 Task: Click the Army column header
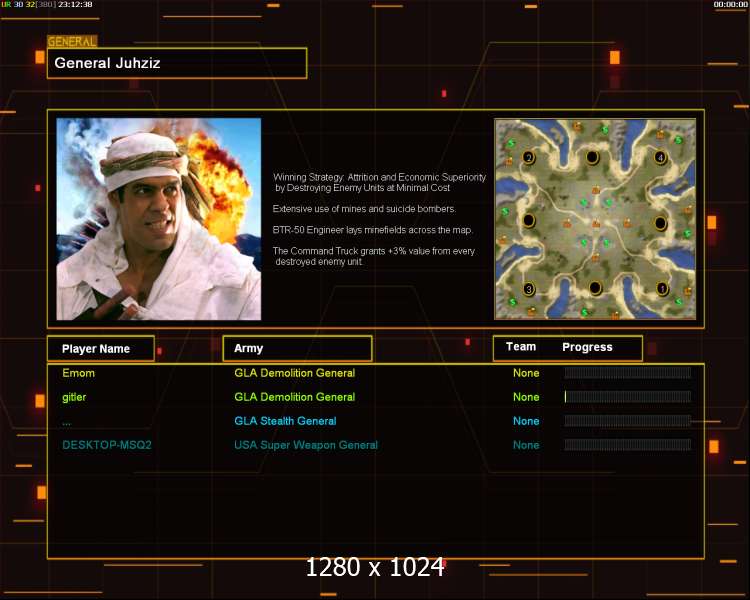pos(298,348)
